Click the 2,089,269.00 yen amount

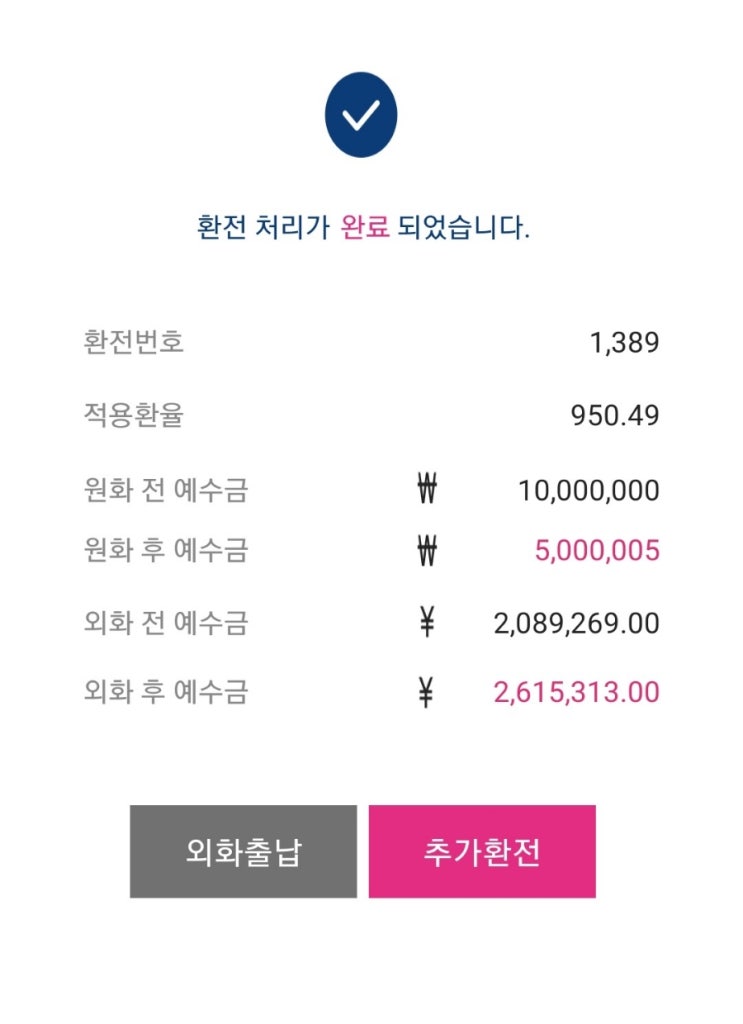[576, 624]
